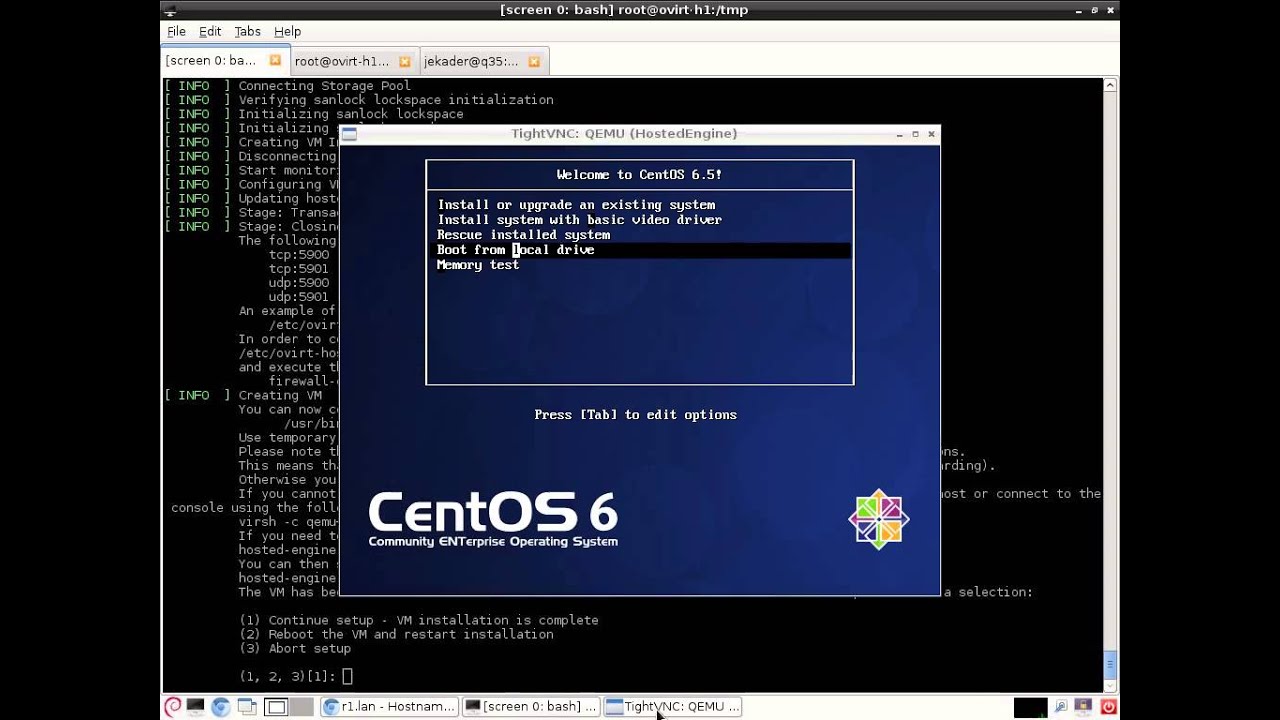Open the Tabs menu

[247, 32]
